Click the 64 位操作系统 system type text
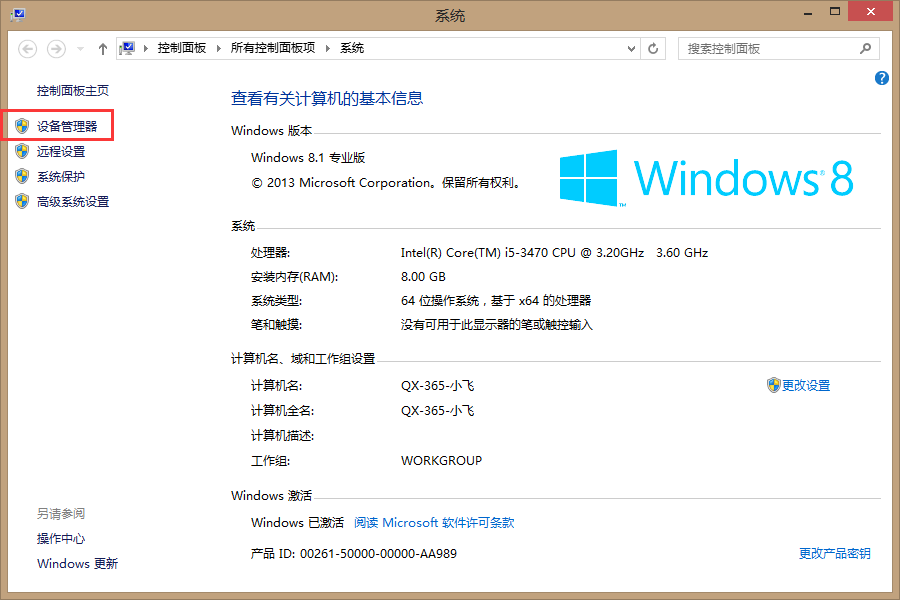900x600 pixels. click(496, 301)
